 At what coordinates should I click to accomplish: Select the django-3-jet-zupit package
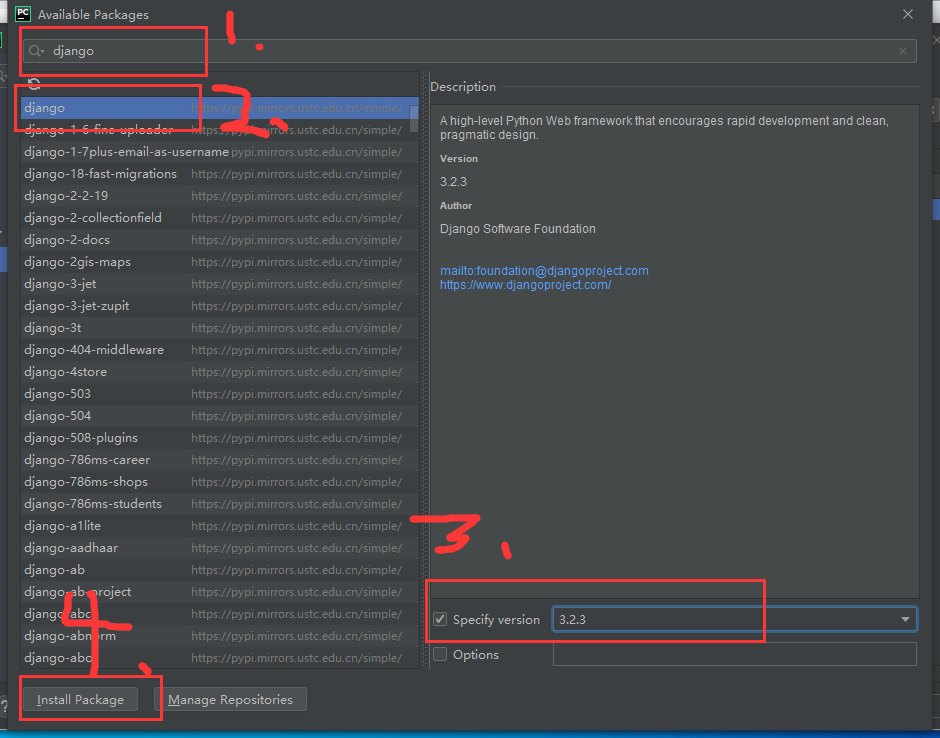point(219,306)
